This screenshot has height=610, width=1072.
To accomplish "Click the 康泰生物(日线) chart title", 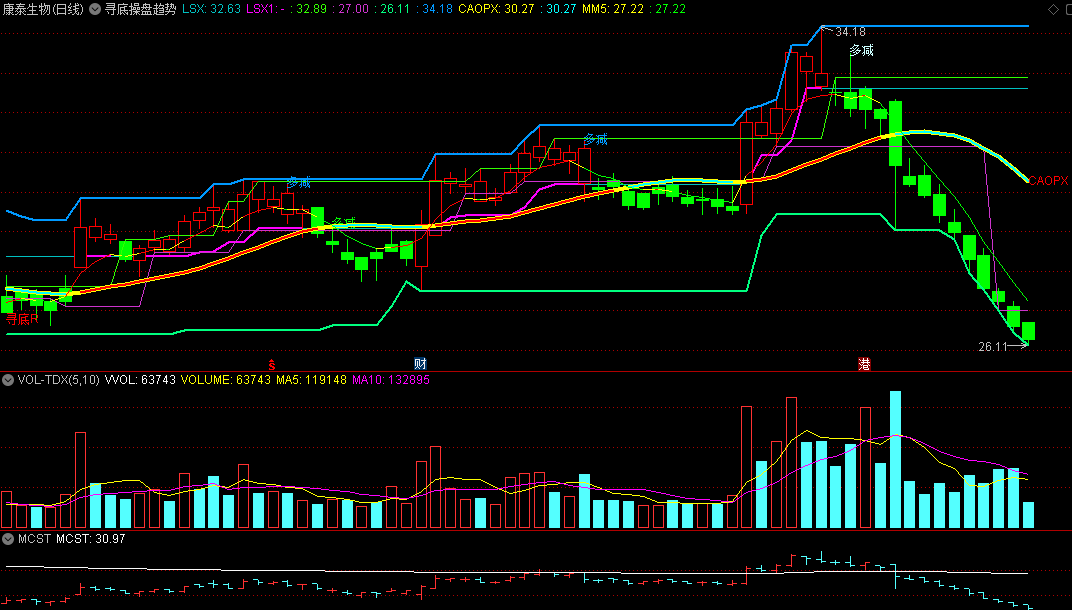I will (x=43, y=9).
